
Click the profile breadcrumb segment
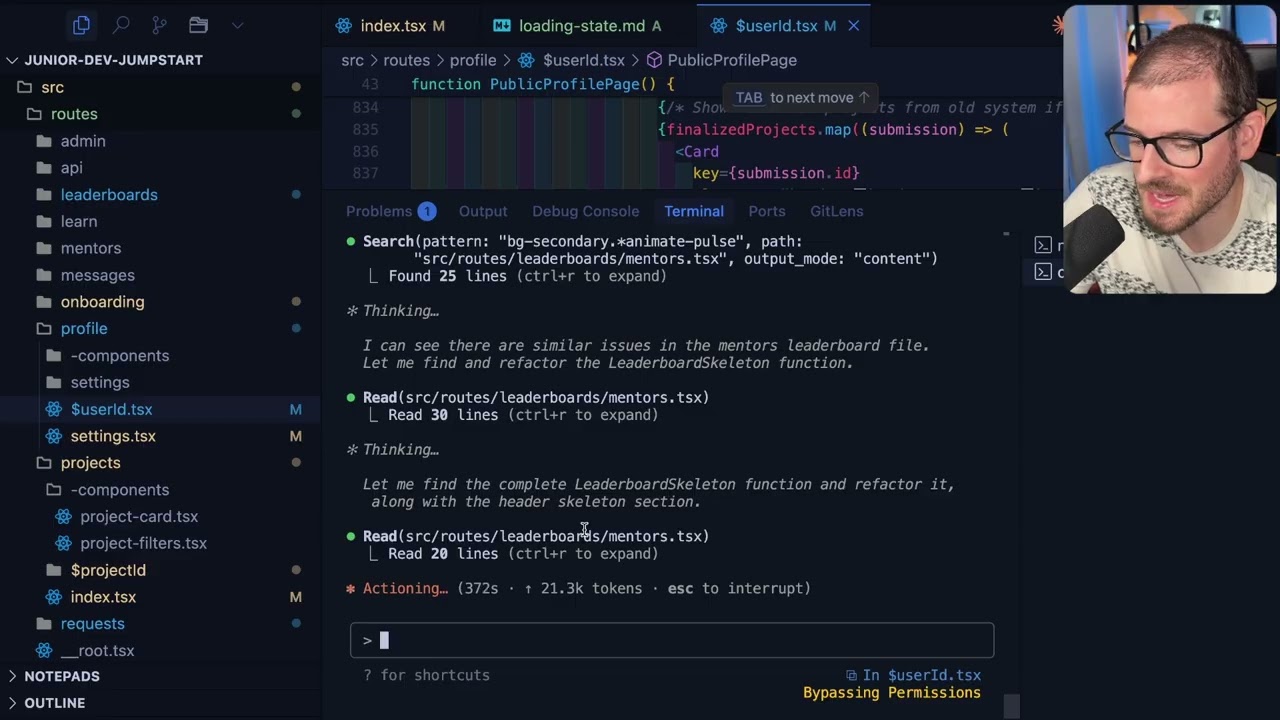pos(473,60)
